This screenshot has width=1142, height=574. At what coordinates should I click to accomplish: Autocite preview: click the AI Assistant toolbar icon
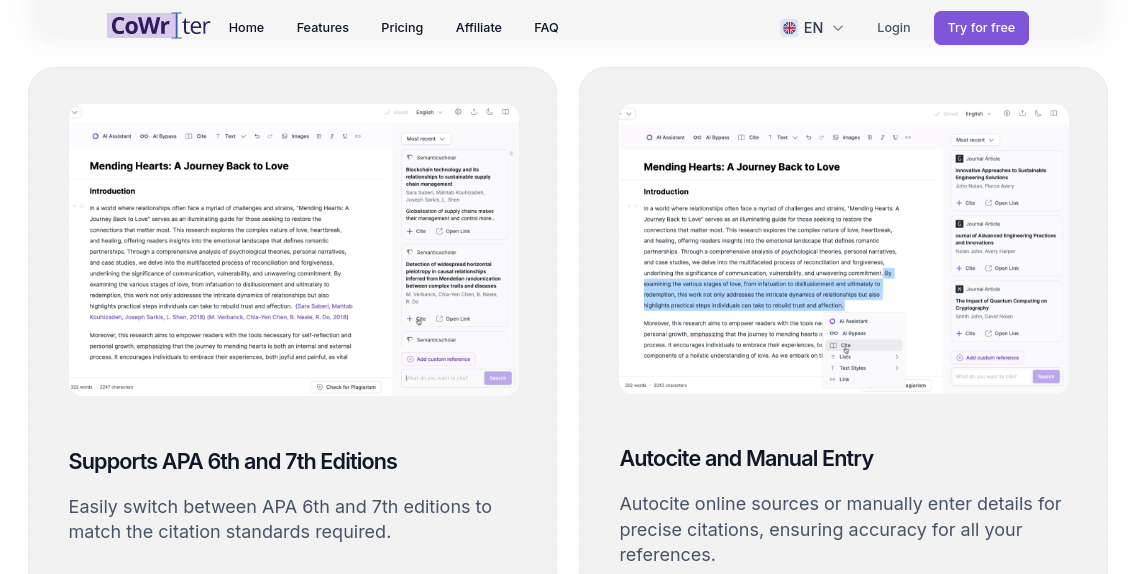(649, 137)
